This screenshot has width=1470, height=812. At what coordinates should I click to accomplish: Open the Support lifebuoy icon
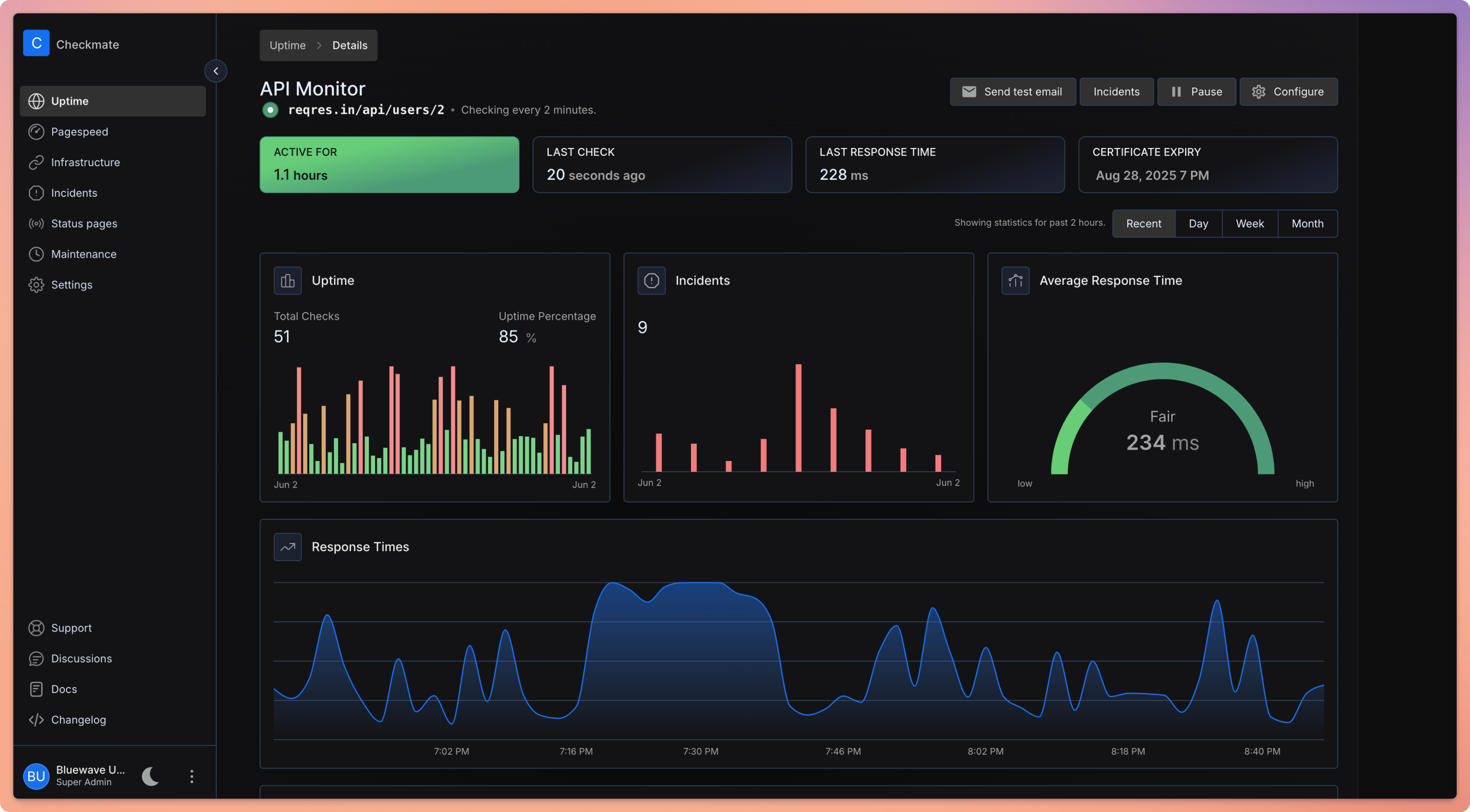point(36,628)
